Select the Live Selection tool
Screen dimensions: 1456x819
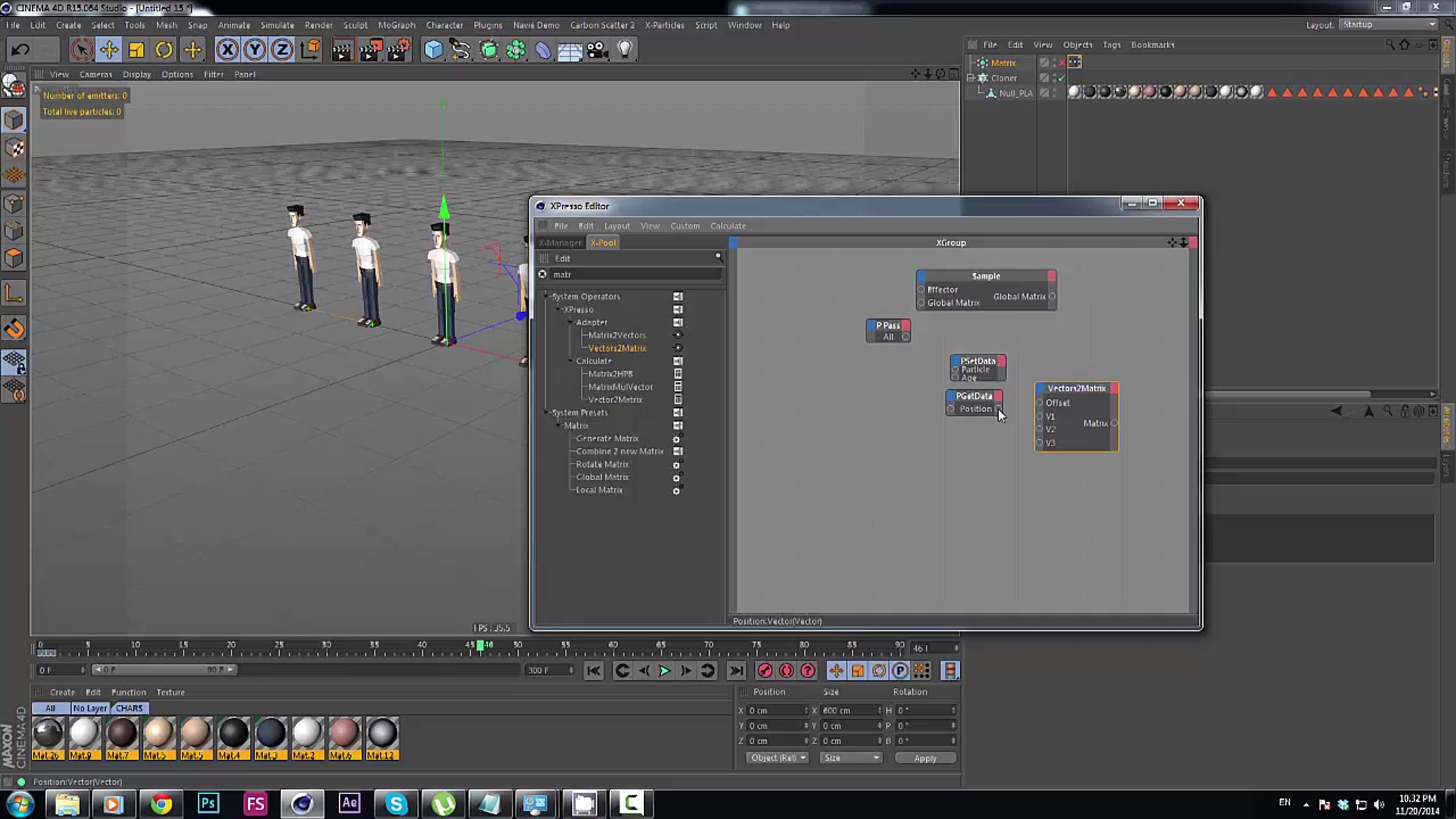click(81, 50)
